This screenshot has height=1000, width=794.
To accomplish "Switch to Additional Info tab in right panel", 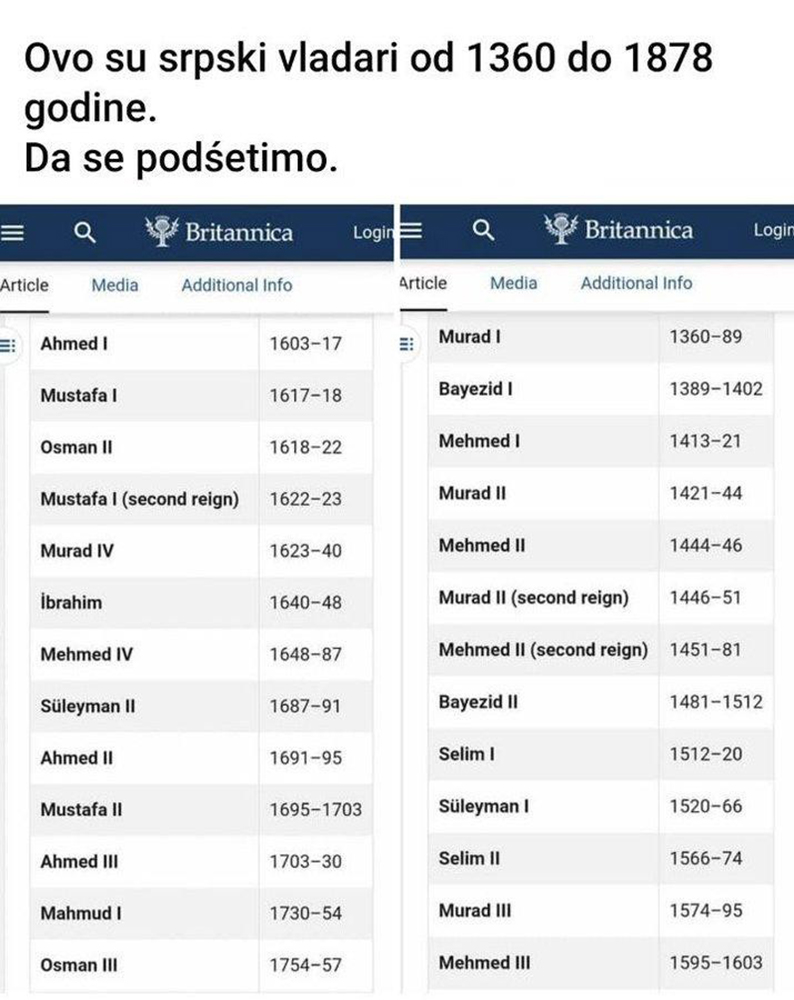I will (636, 283).
